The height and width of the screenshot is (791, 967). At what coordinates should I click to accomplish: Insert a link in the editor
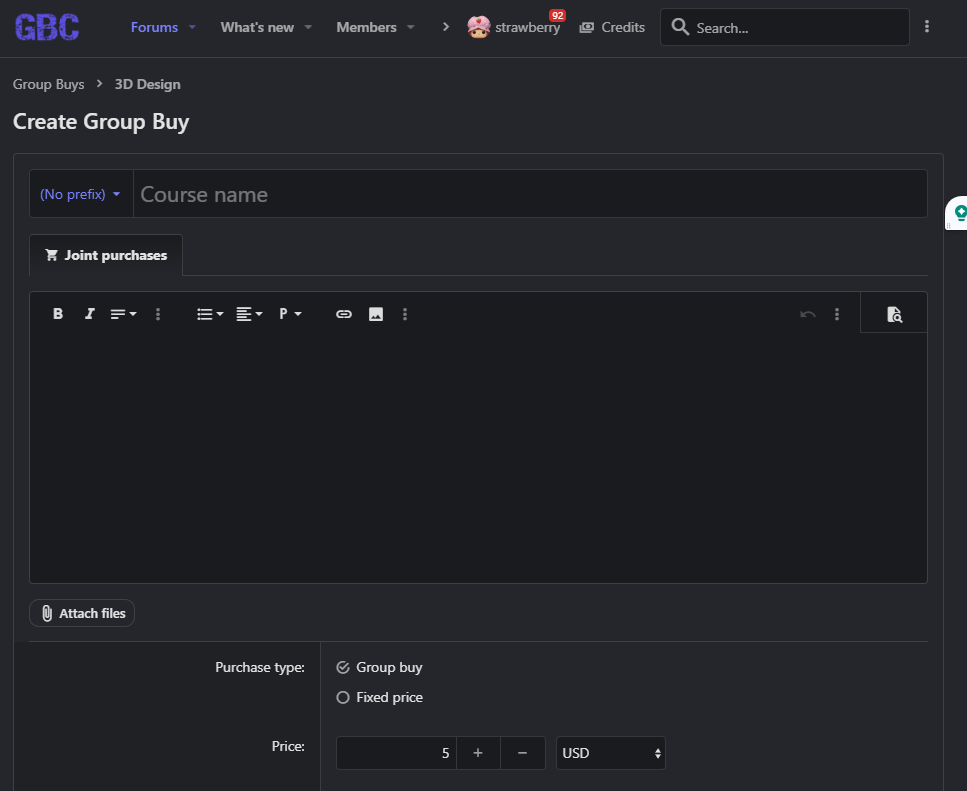click(344, 314)
